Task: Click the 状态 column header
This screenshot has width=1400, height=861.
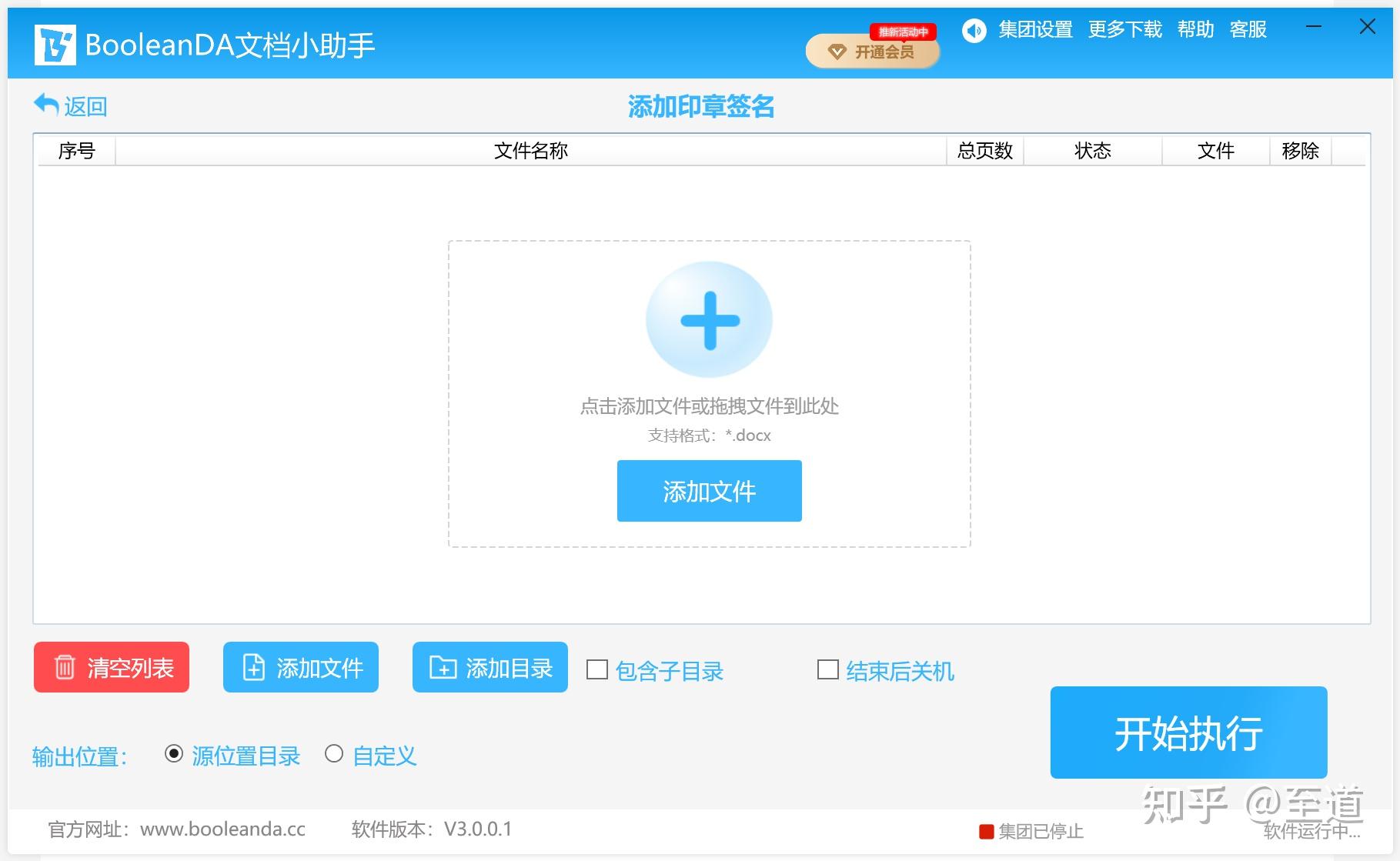Action: 1093,151
